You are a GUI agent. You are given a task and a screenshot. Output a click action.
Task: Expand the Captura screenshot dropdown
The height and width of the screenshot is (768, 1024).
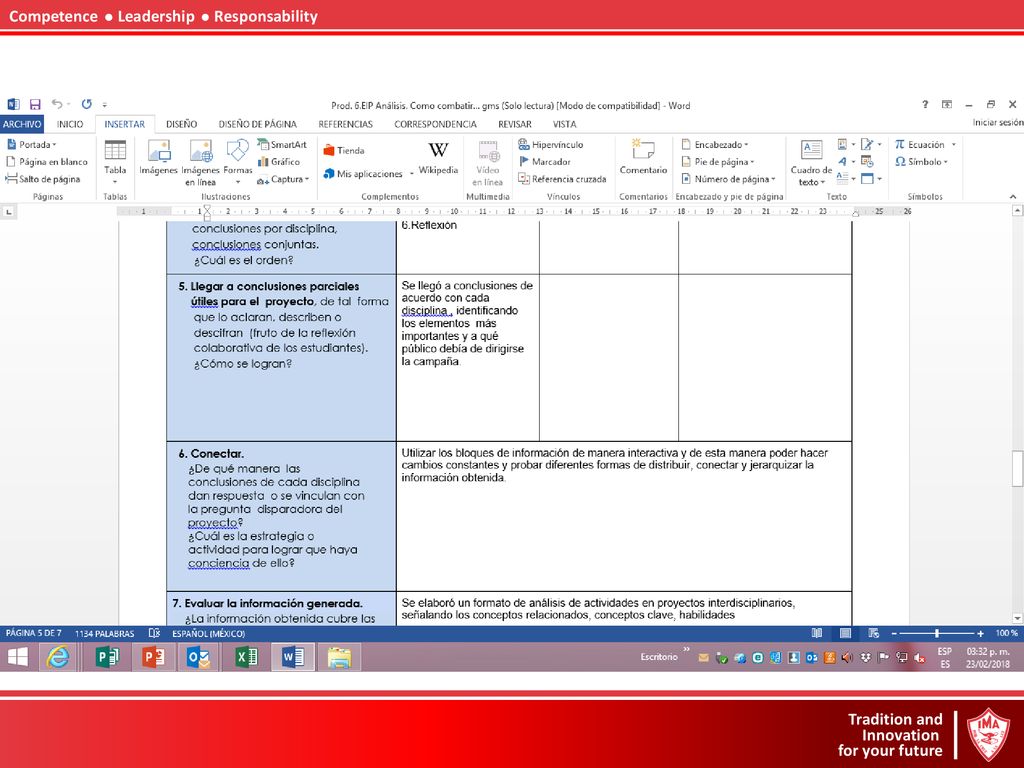pos(282,178)
